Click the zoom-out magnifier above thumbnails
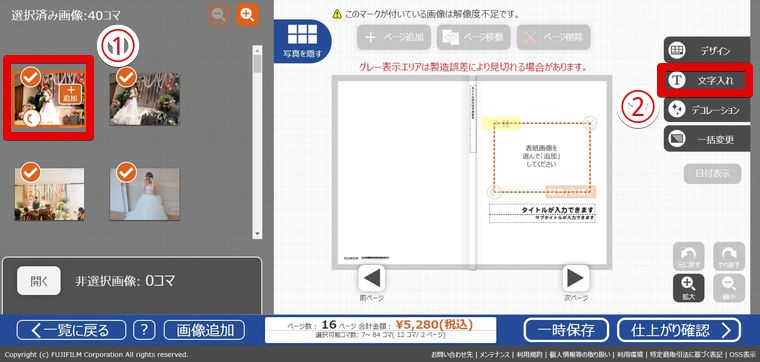Image resolution: width=760 pixels, height=362 pixels. point(219,15)
